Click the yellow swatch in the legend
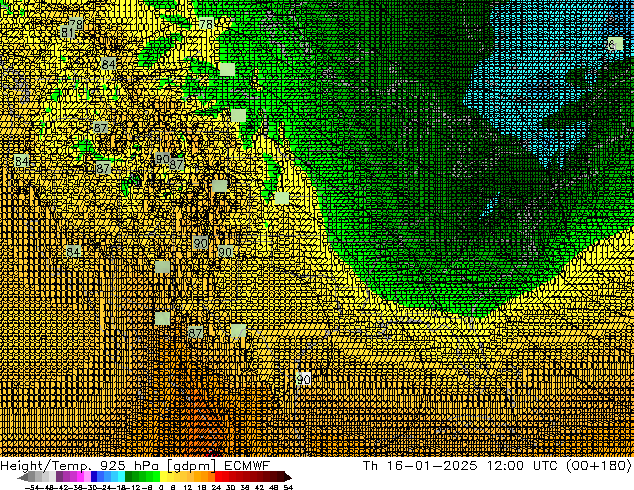 click(163, 476)
